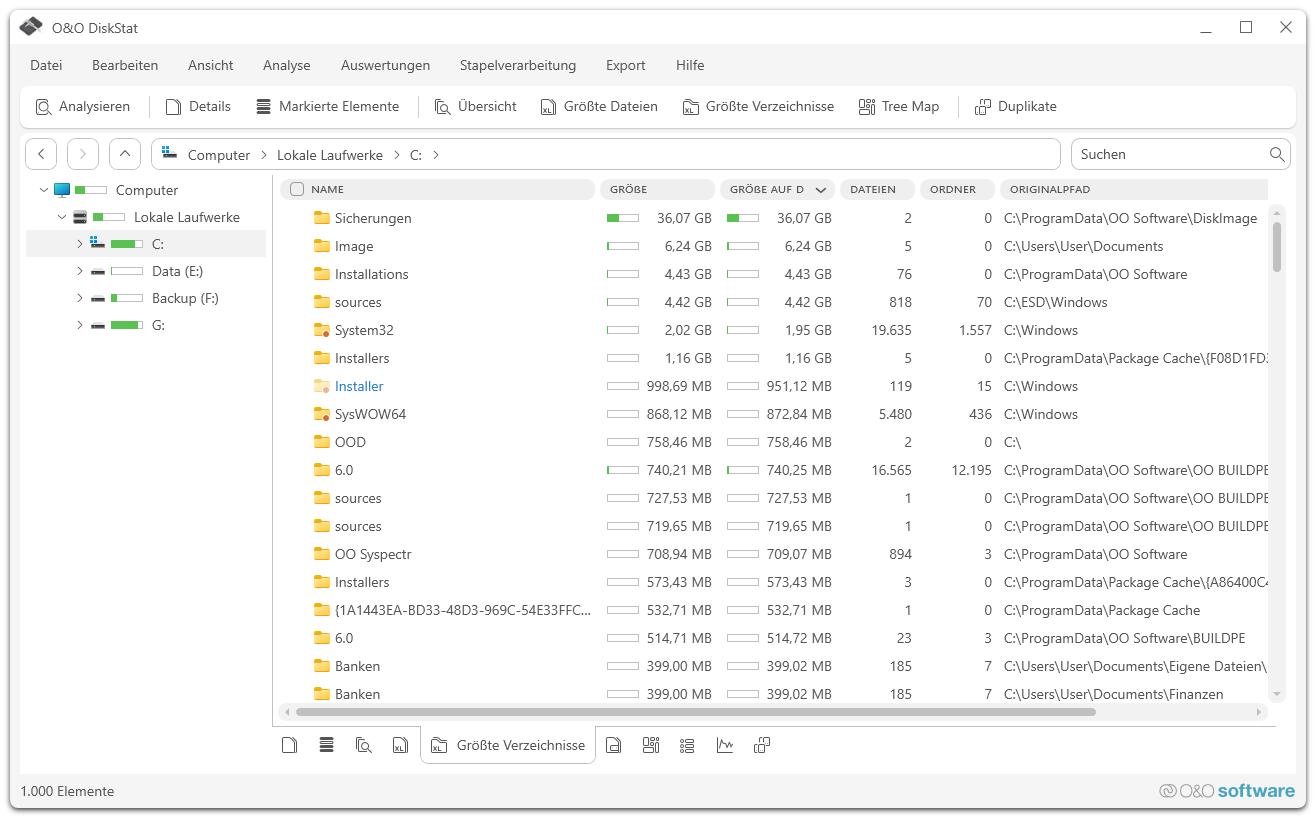The image size is (1316, 818).
Task: Go forward with the right arrow button
Action: tap(83, 154)
